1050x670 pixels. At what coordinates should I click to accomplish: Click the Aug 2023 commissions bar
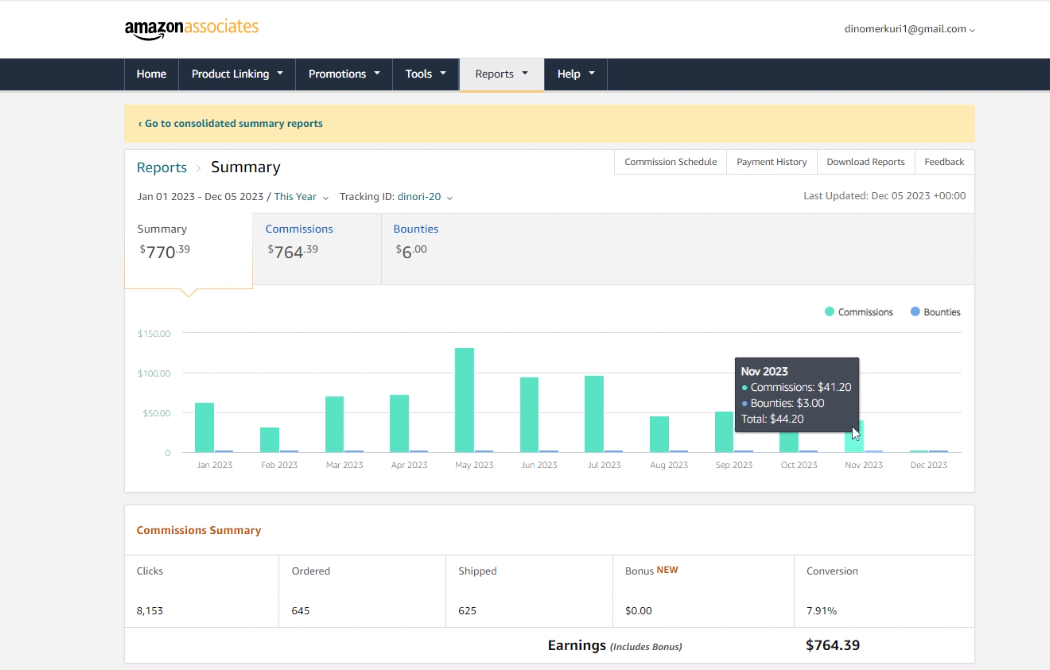click(659, 434)
